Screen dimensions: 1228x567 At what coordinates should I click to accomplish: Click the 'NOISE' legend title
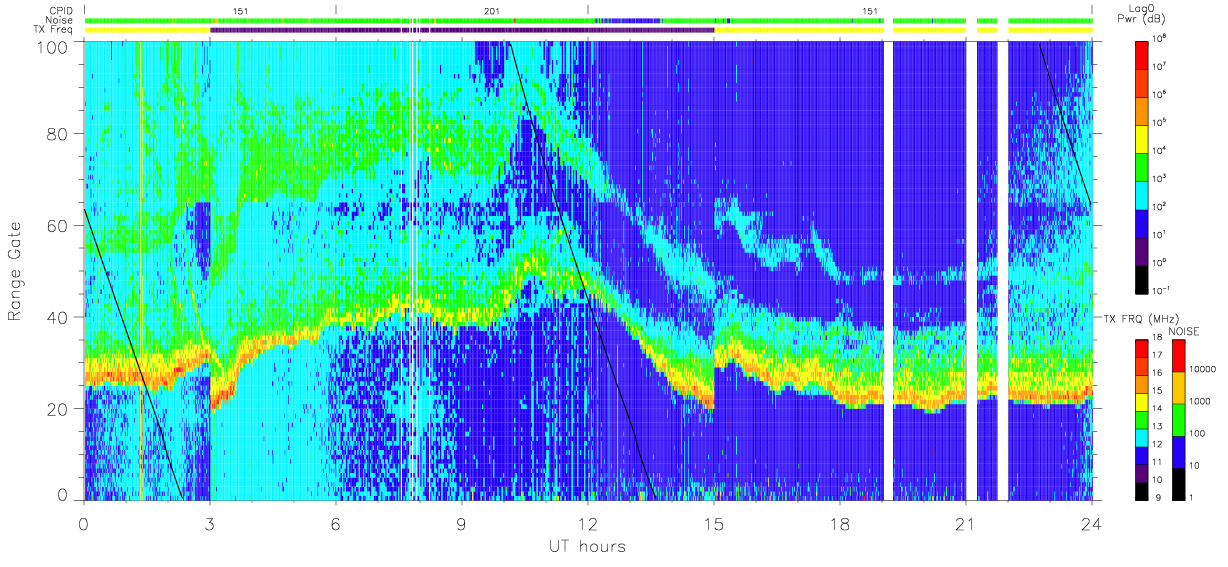tap(1185, 331)
